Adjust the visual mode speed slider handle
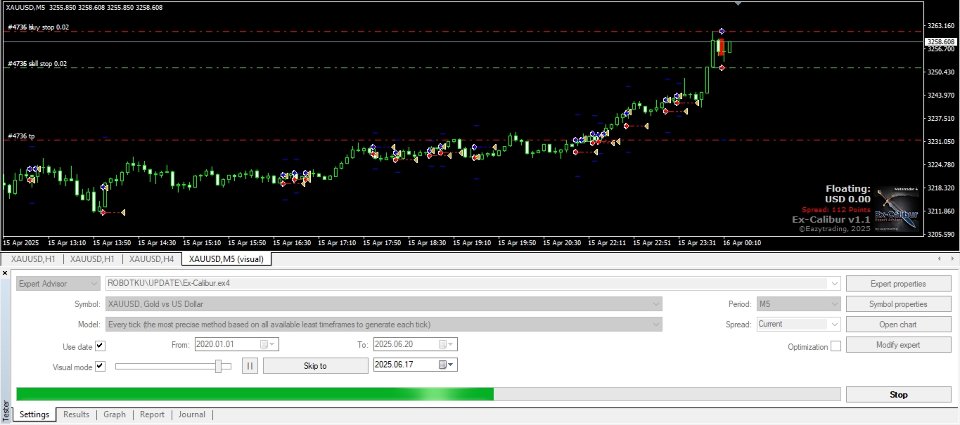The width and height of the screenshot is (960, 425). pos(219,366)
